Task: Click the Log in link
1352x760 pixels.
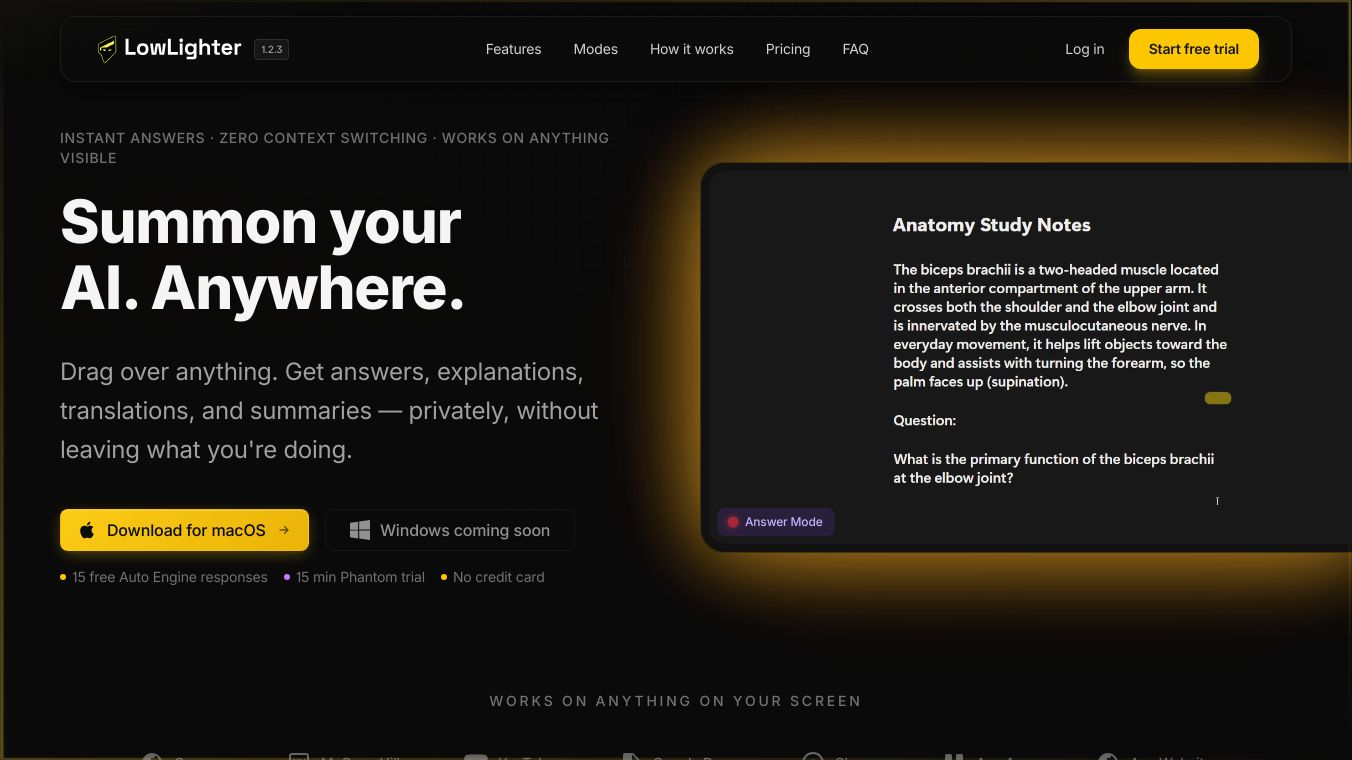Action: click(x=1085, y=49)
